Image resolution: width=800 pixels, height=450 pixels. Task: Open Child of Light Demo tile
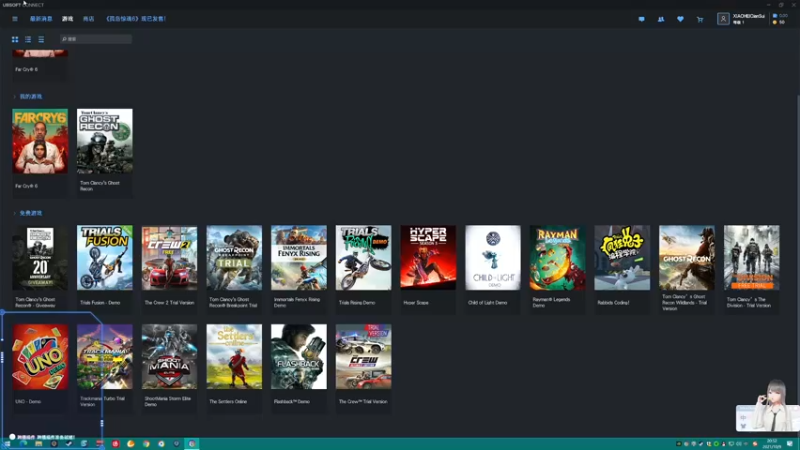(493, 268)
